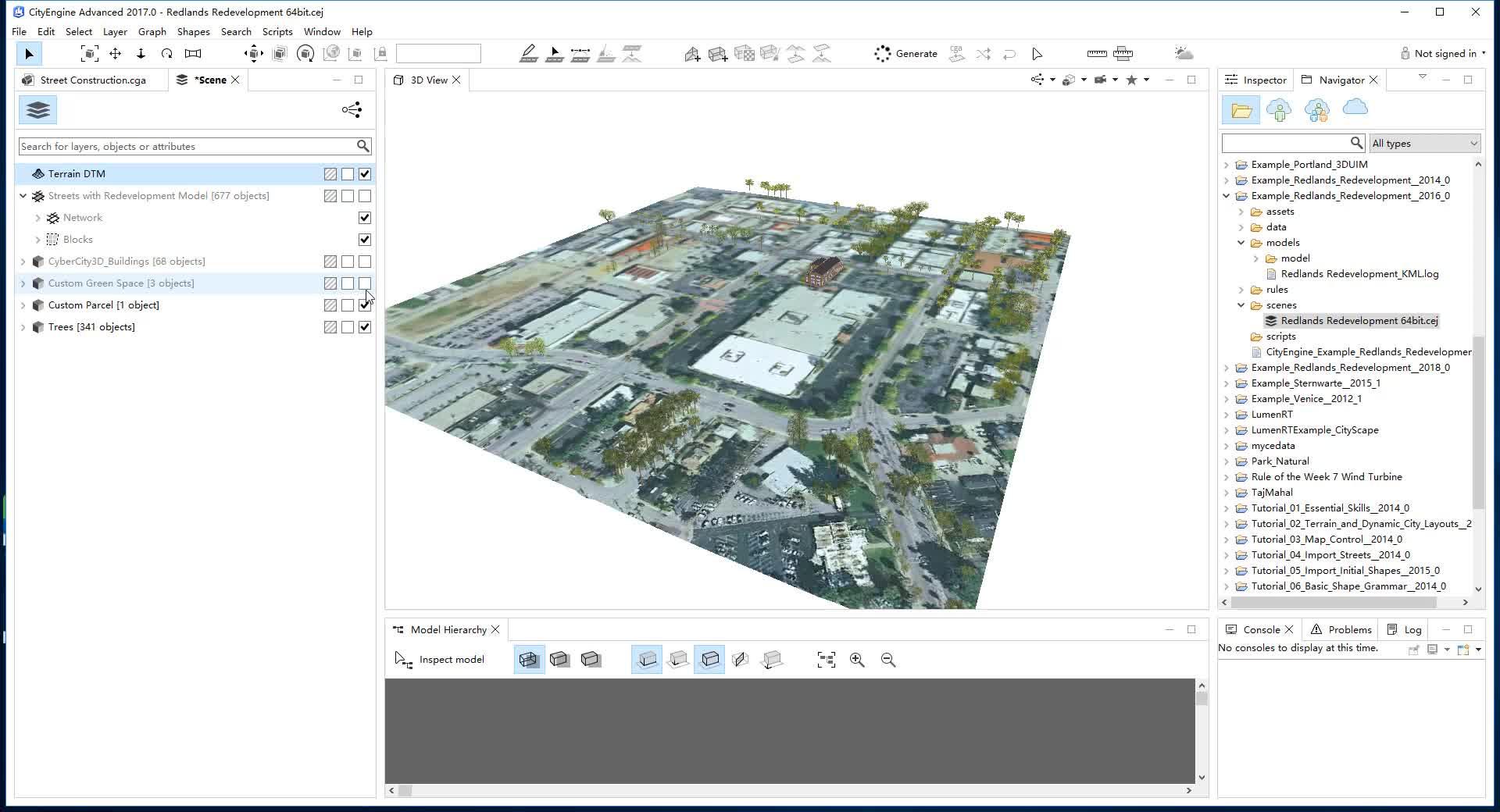
Task: Expand the rules folder in Navigator
Action: point(1241,290)
